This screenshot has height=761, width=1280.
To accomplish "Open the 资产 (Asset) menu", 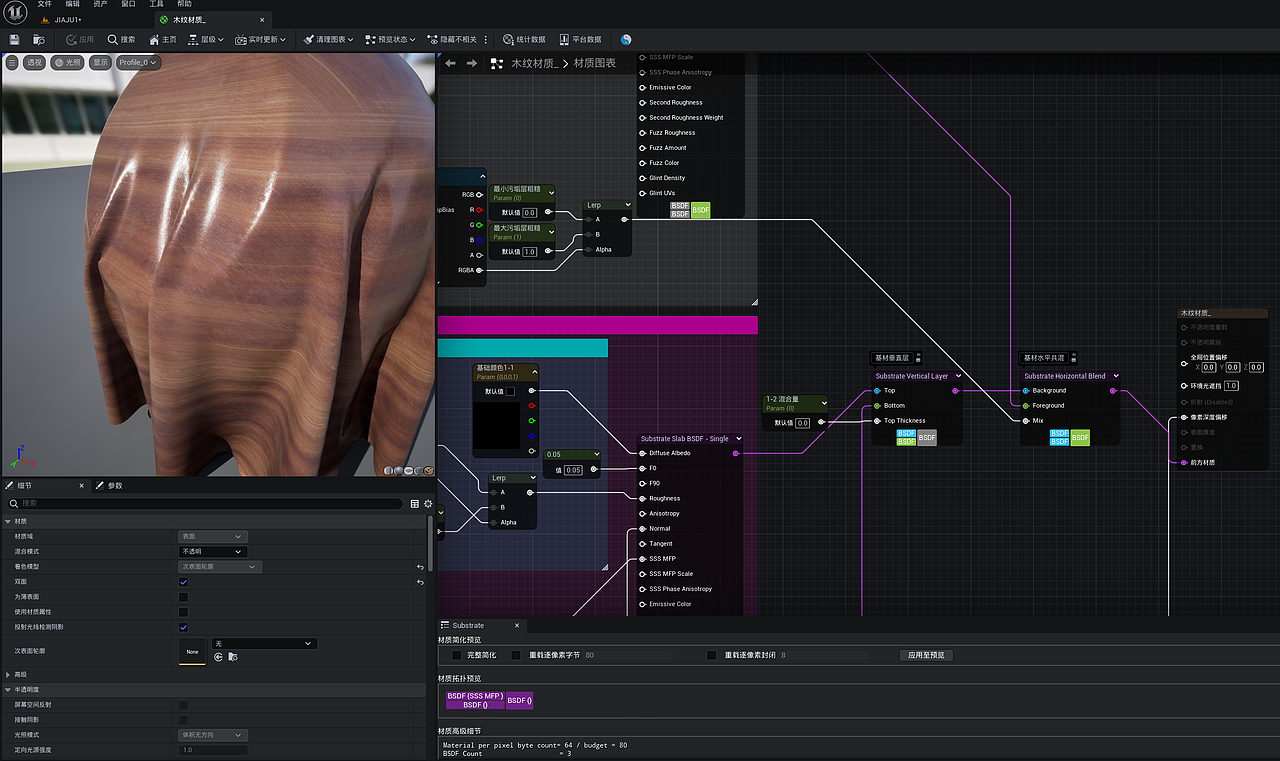I will coord(100,4).
